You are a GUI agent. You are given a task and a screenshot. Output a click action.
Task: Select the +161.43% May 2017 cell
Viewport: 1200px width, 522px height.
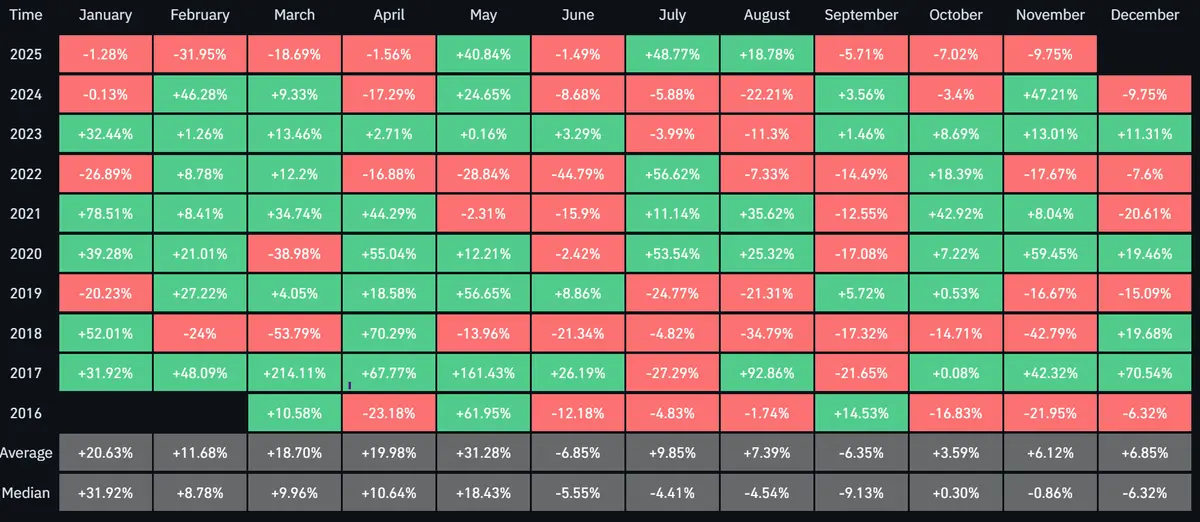(483, 373)
